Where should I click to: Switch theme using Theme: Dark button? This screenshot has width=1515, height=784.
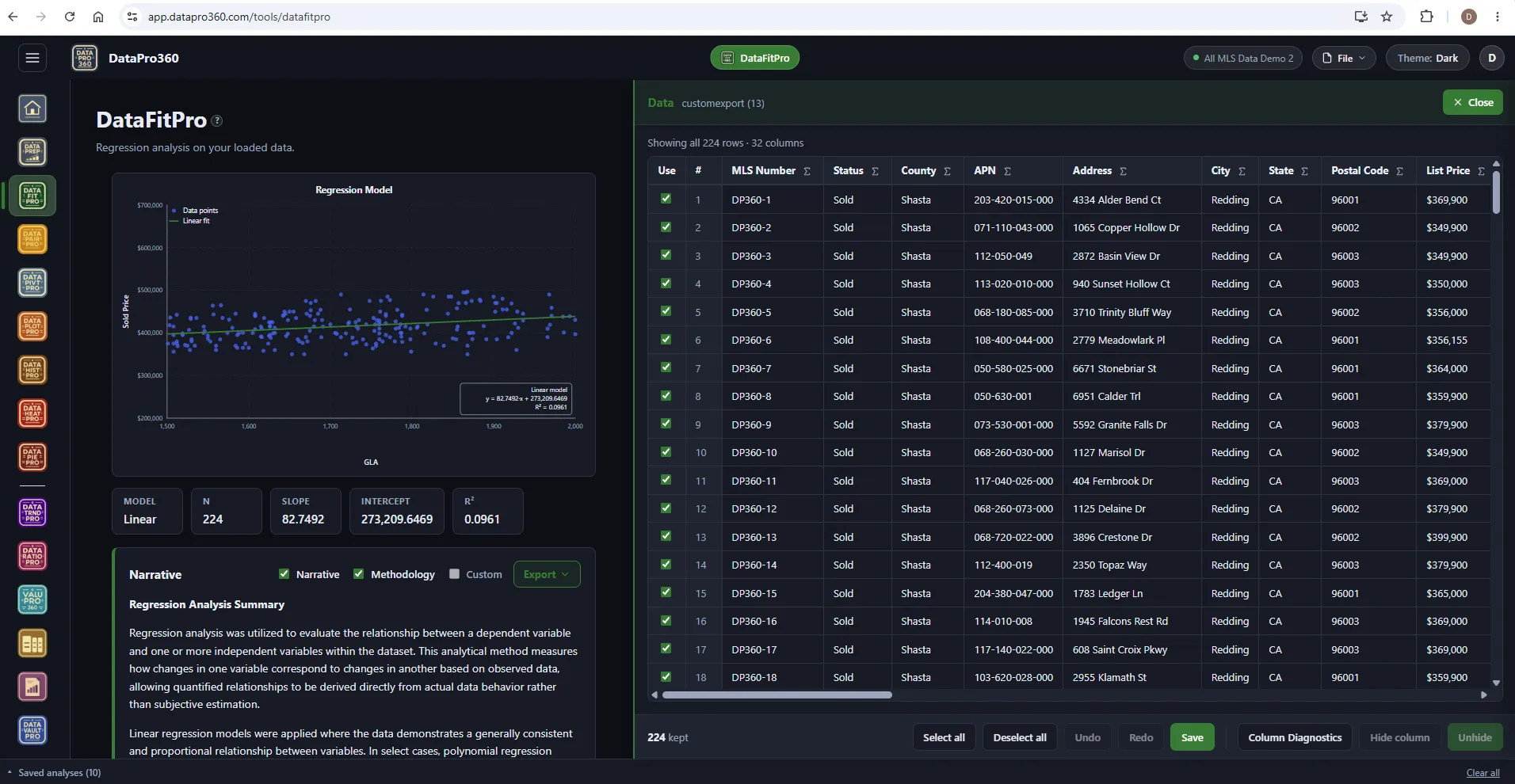pos(1427,58)
